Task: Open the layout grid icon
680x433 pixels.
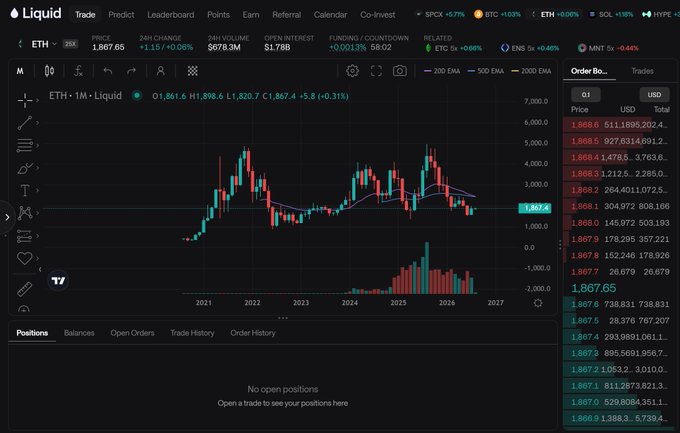Action: tap(193, 71)
